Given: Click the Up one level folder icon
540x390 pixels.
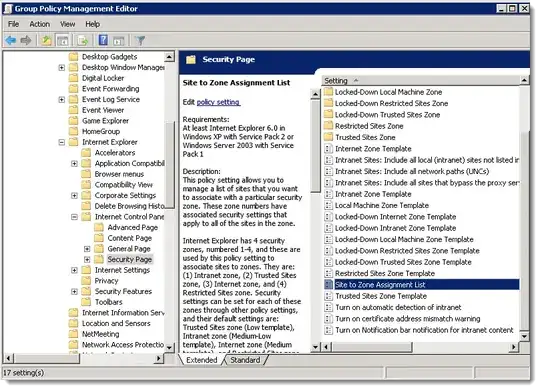Looking at the screenshot, I should (x=46, y=40).
